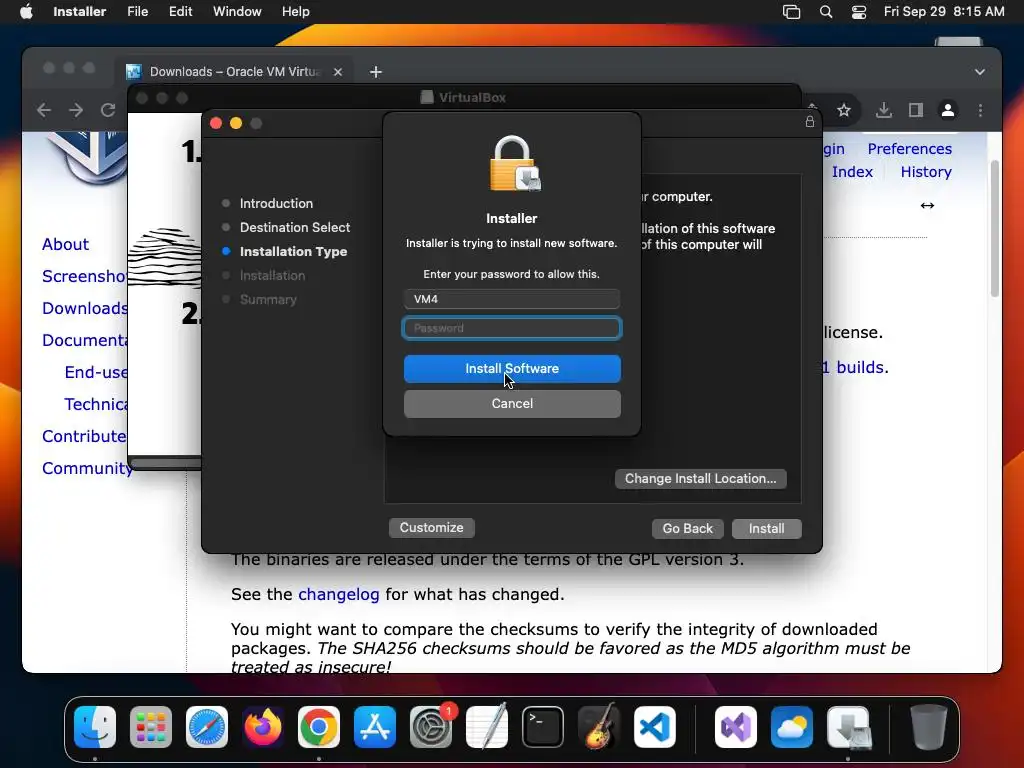Open the browser profile icon
This screenshot has height=768, width=1024.
click(x=948, y=110)
